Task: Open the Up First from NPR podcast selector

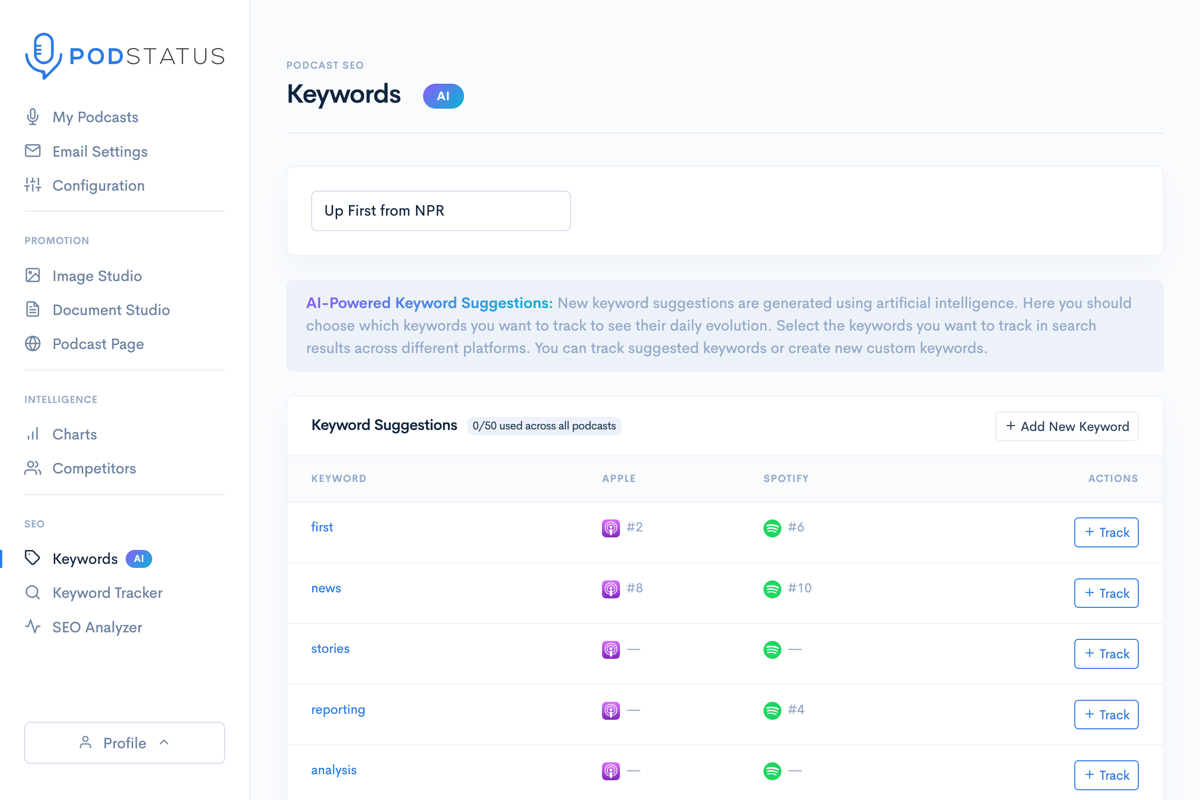Action: [440, 210]
